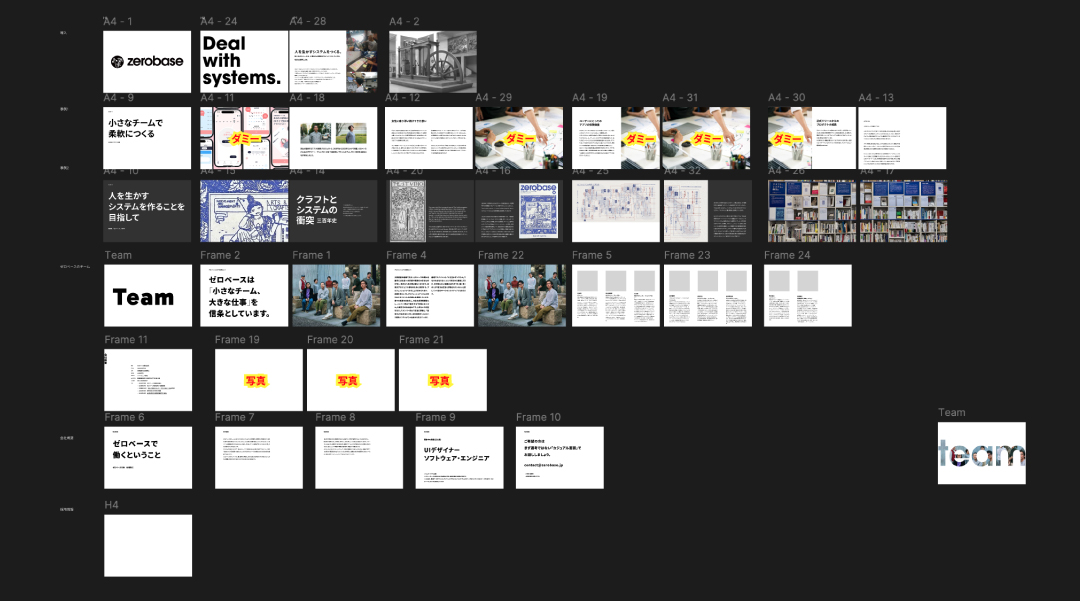Click the large black 'Team' title frame
Screen dimensions: 1080x601
pos(147,296)
